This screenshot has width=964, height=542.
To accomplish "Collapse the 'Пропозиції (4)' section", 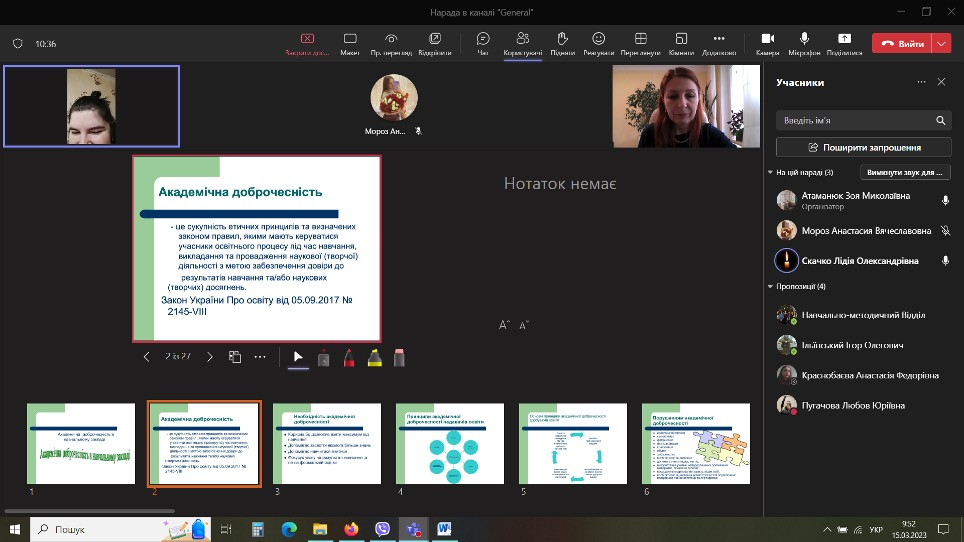I will [770, 287].
